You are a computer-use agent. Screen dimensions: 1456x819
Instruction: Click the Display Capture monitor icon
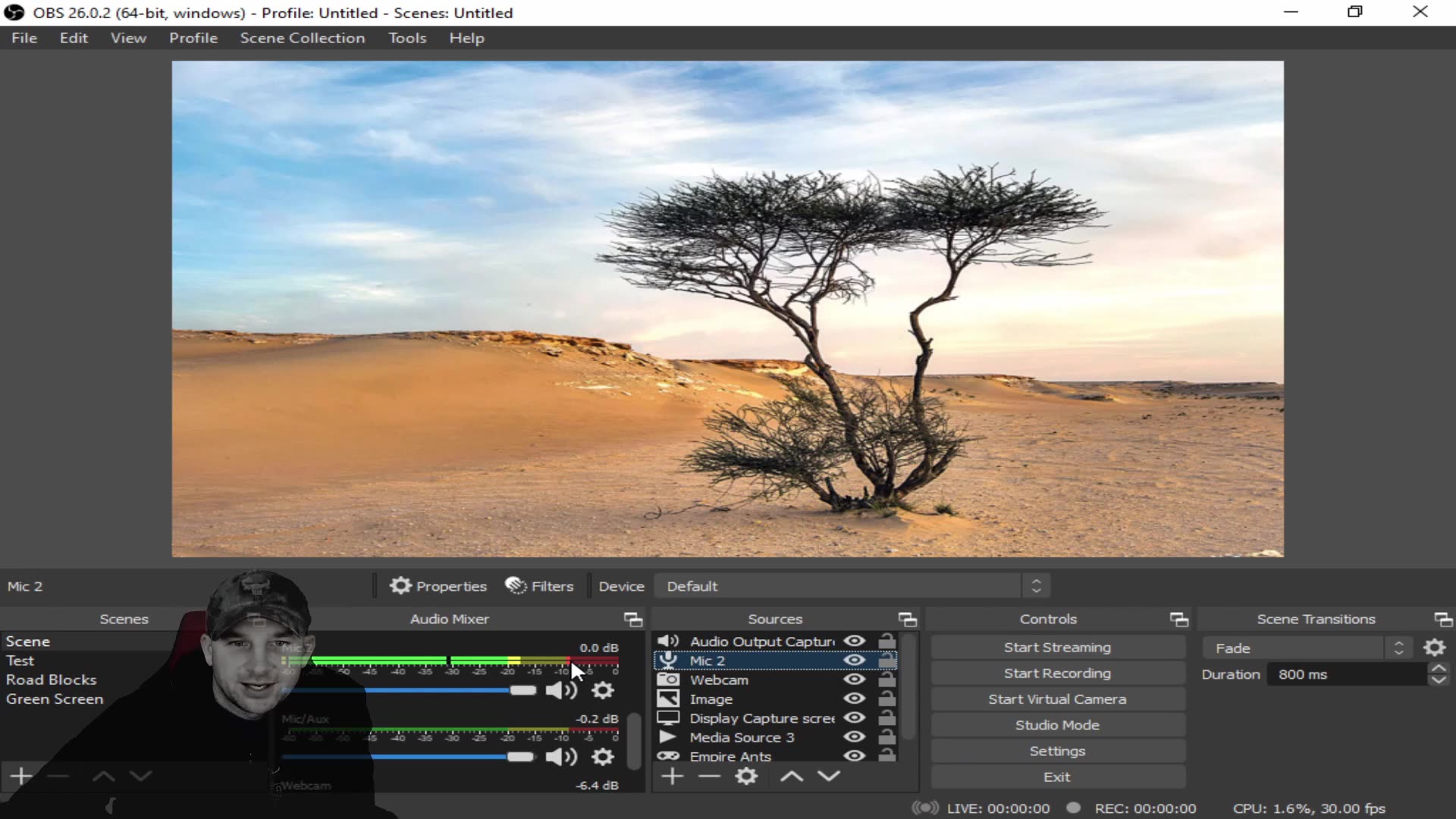tap(670, 717)
